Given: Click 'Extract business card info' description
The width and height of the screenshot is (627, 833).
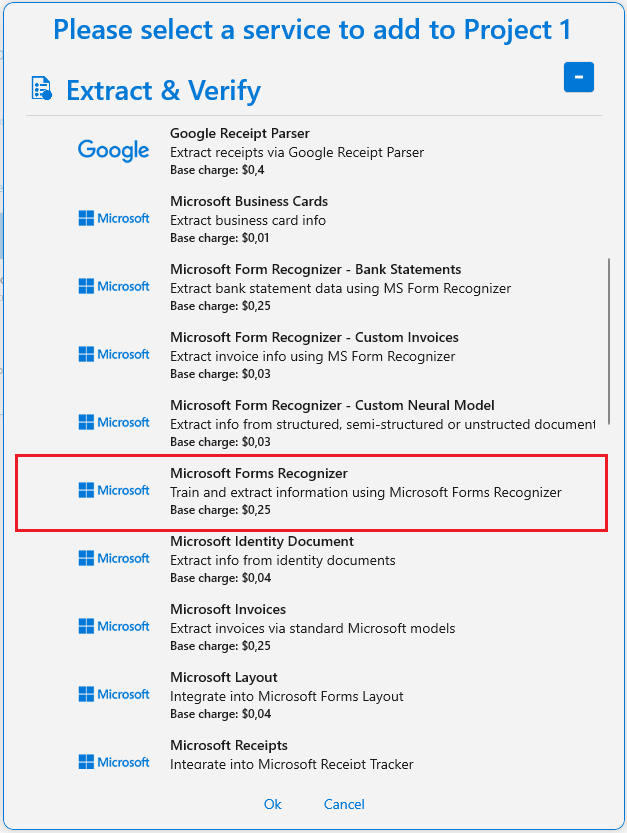Looking at the screenshot, I should [x=248, y=220].
